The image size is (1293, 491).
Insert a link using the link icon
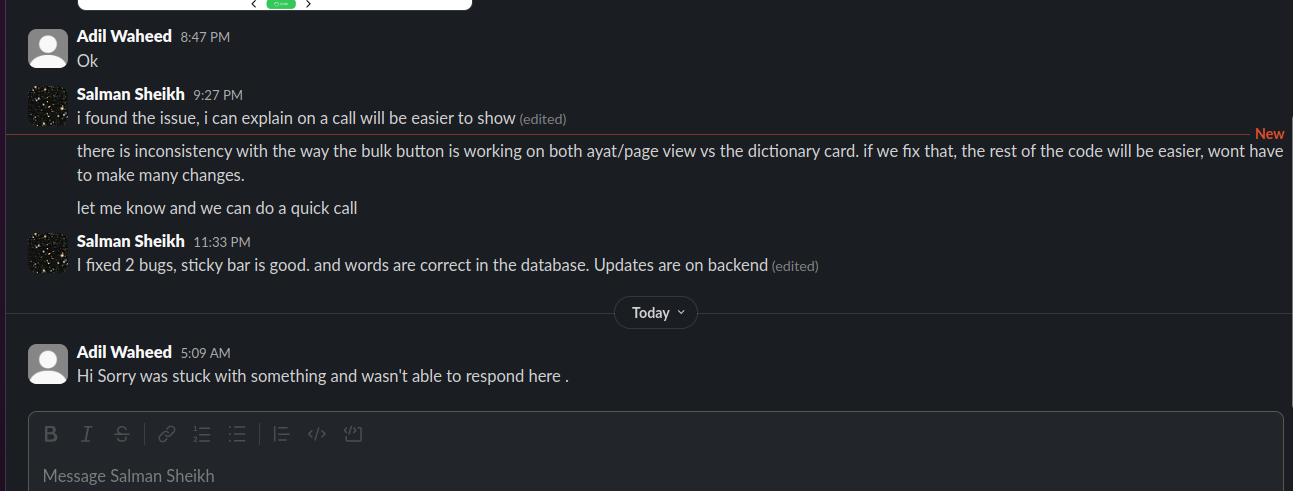tap(167, 434)
